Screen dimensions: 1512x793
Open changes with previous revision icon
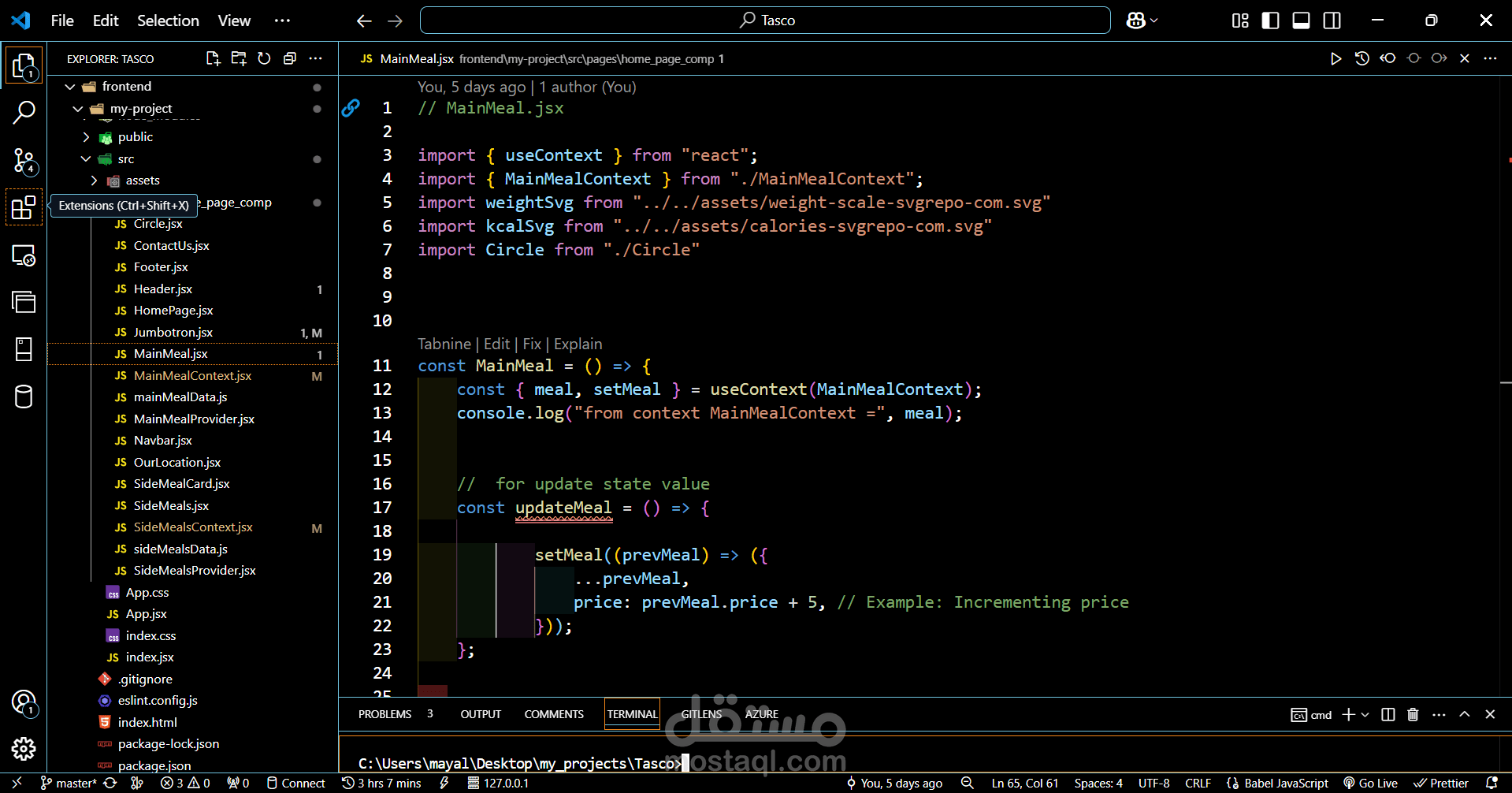tap(1388, 58)
